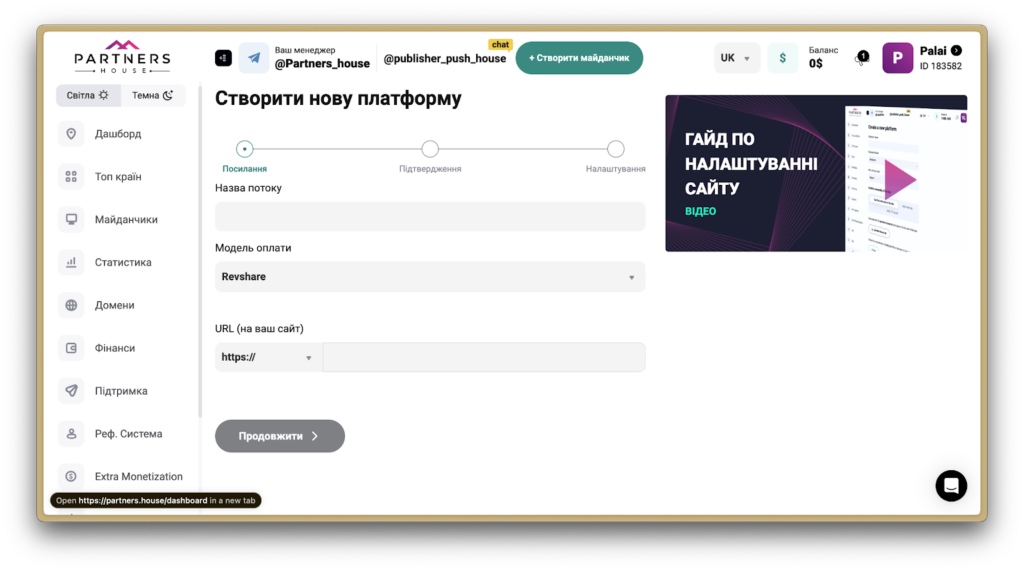Click the Partners House logo
The width and height of the screenshot is (1024, 570).
coord(122,57)
